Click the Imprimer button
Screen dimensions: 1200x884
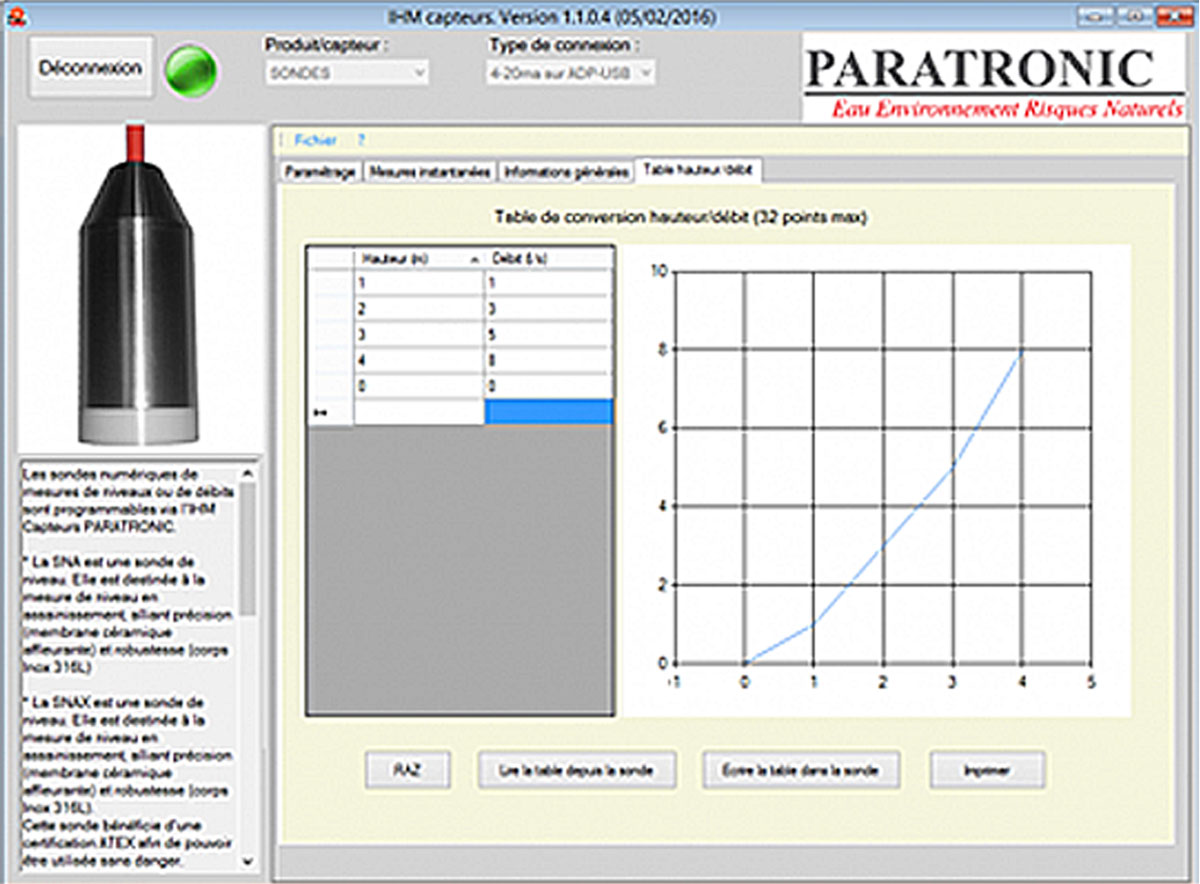988,771
